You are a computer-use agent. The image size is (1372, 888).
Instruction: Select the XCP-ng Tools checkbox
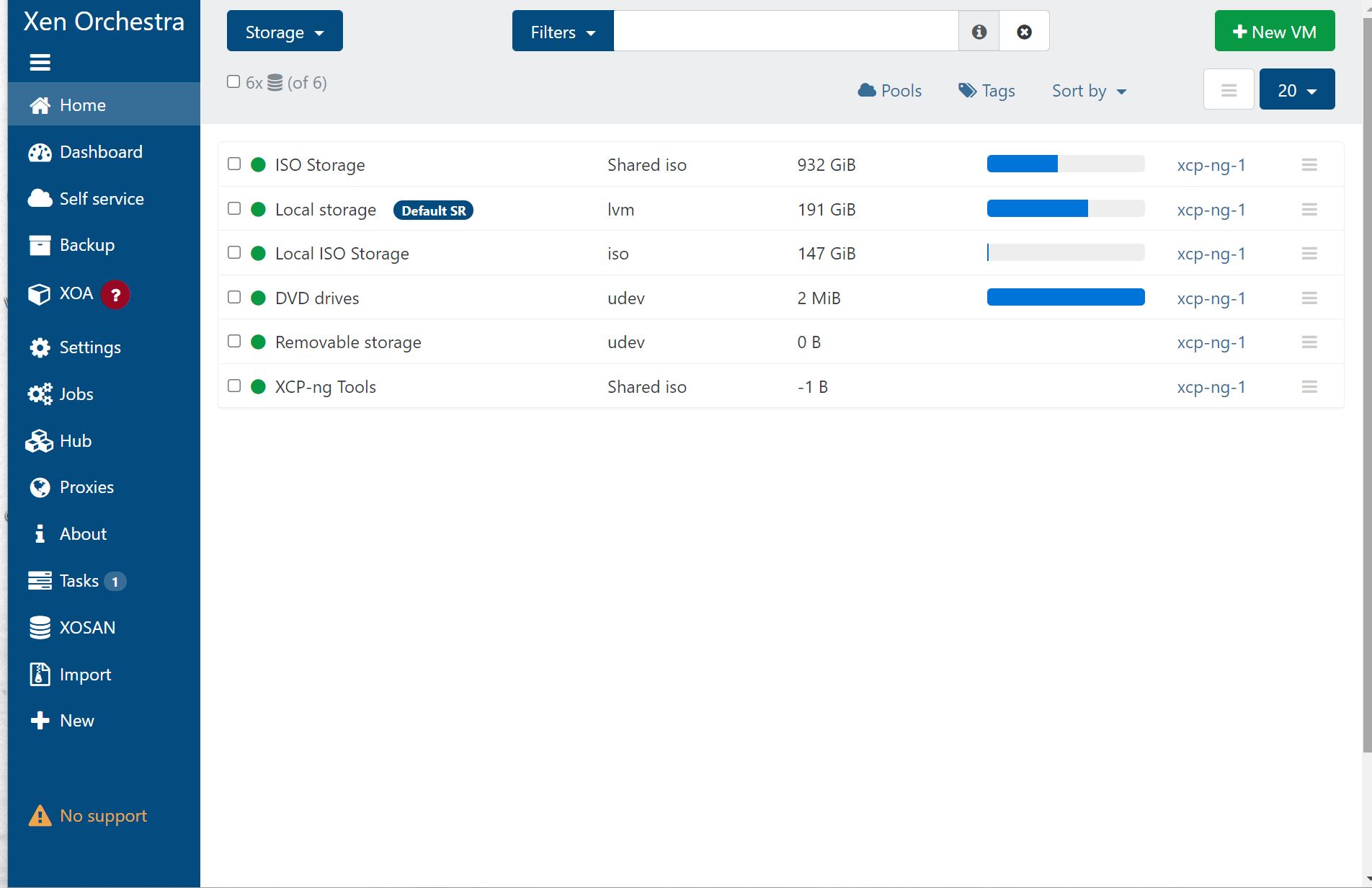click(x=234, y=386)
